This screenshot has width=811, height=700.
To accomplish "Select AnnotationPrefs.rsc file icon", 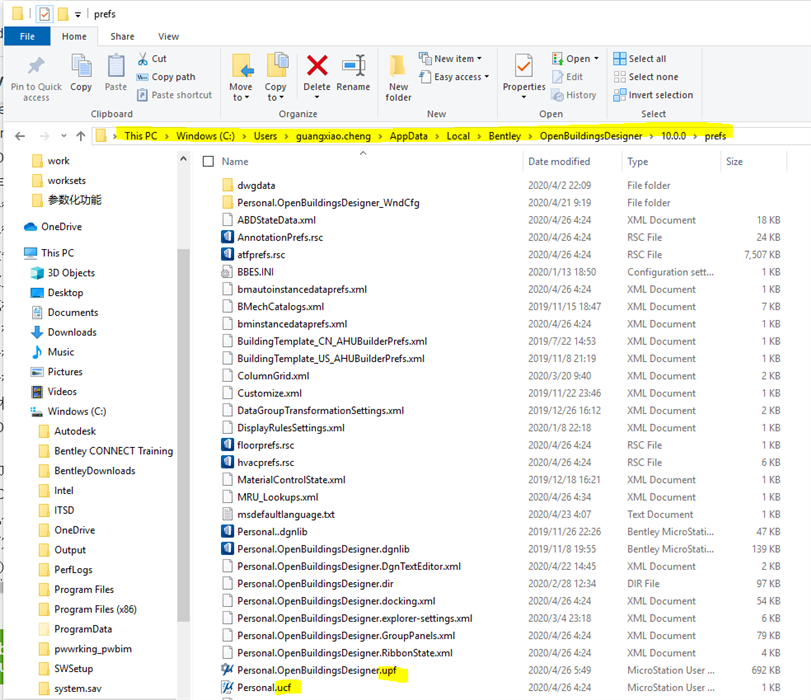I will click(x=228, y=237).
